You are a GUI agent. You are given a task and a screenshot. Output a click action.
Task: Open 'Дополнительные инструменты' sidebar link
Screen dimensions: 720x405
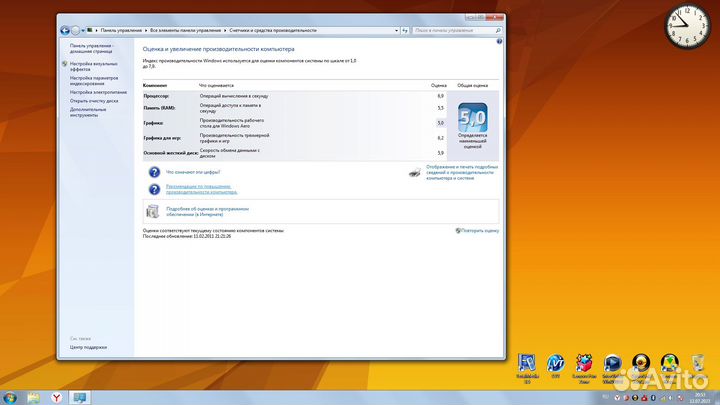[x=88, y=112]
